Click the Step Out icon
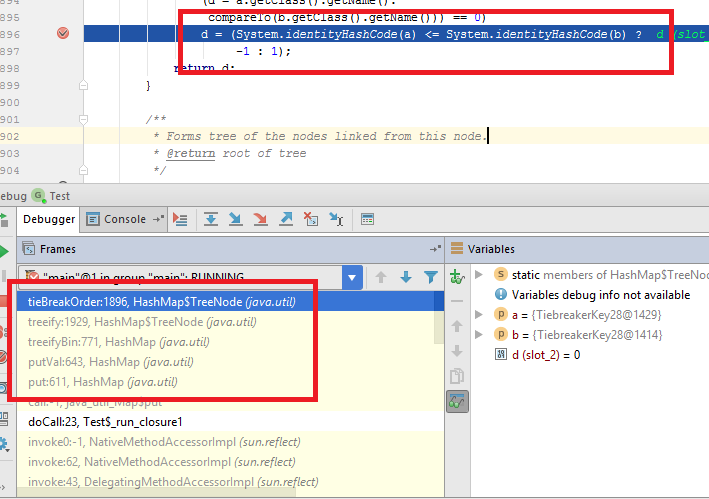 (x=286, y=219)
